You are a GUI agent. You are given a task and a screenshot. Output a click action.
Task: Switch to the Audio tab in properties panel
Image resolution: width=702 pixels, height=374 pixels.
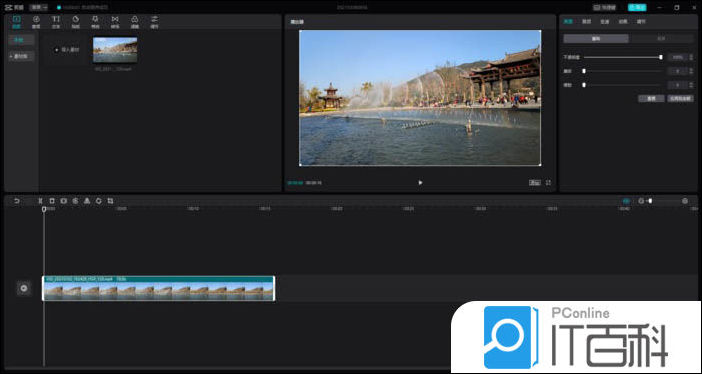click(586, 21)
